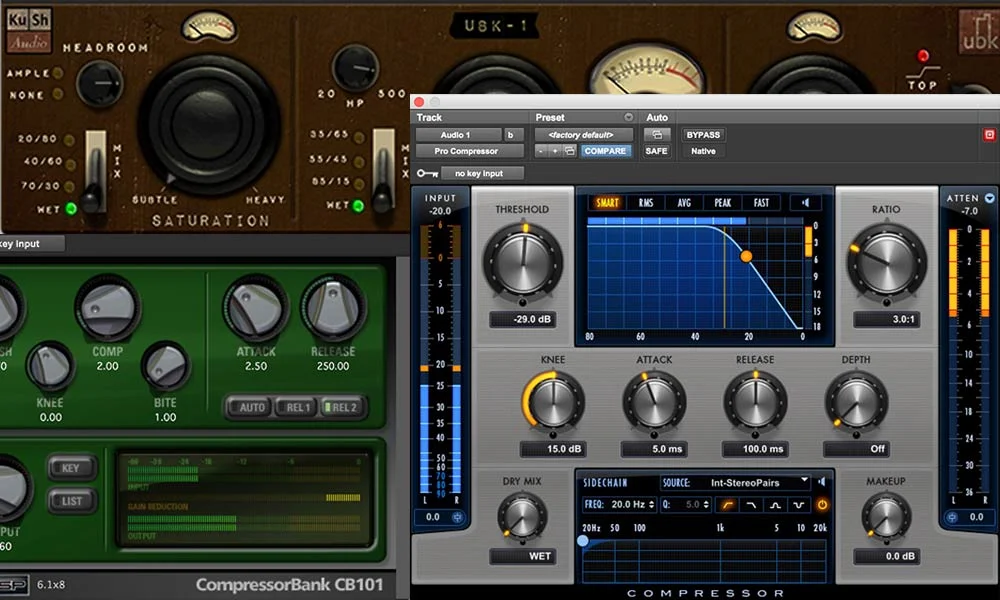Select the RMS detection mode tab
The width and height of the screenshot is (1000, 600).
click(646, 203)
